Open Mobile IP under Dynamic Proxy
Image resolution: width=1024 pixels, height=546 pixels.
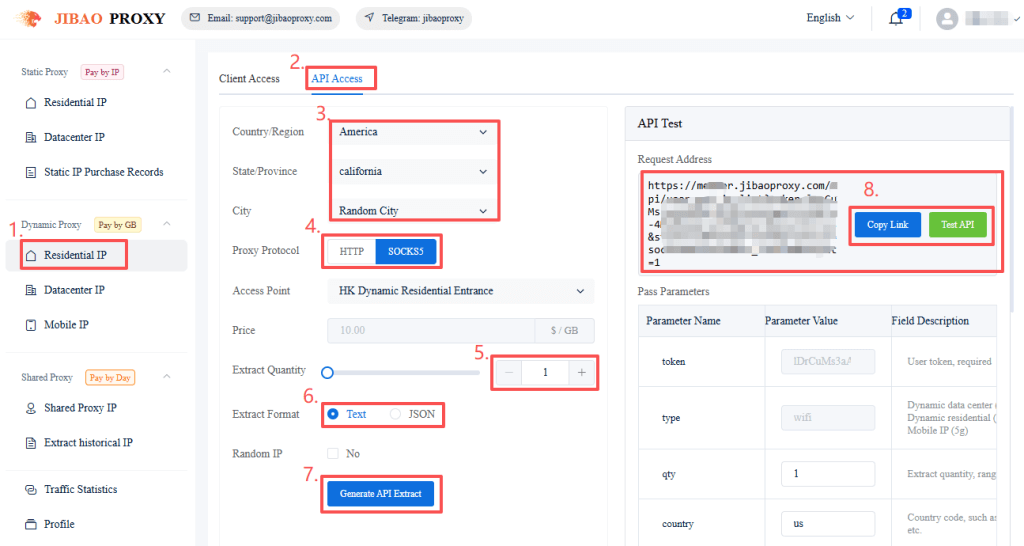[x=66, y=325]
